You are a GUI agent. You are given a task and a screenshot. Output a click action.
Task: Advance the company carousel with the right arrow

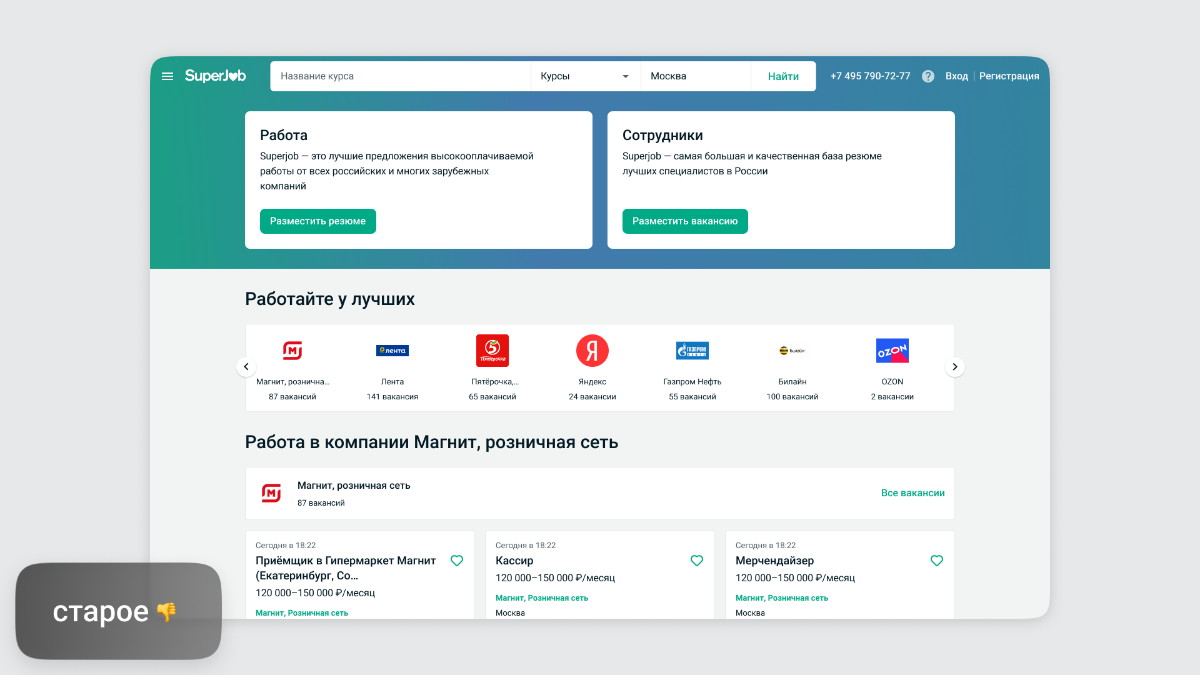[x=954, y=366]
